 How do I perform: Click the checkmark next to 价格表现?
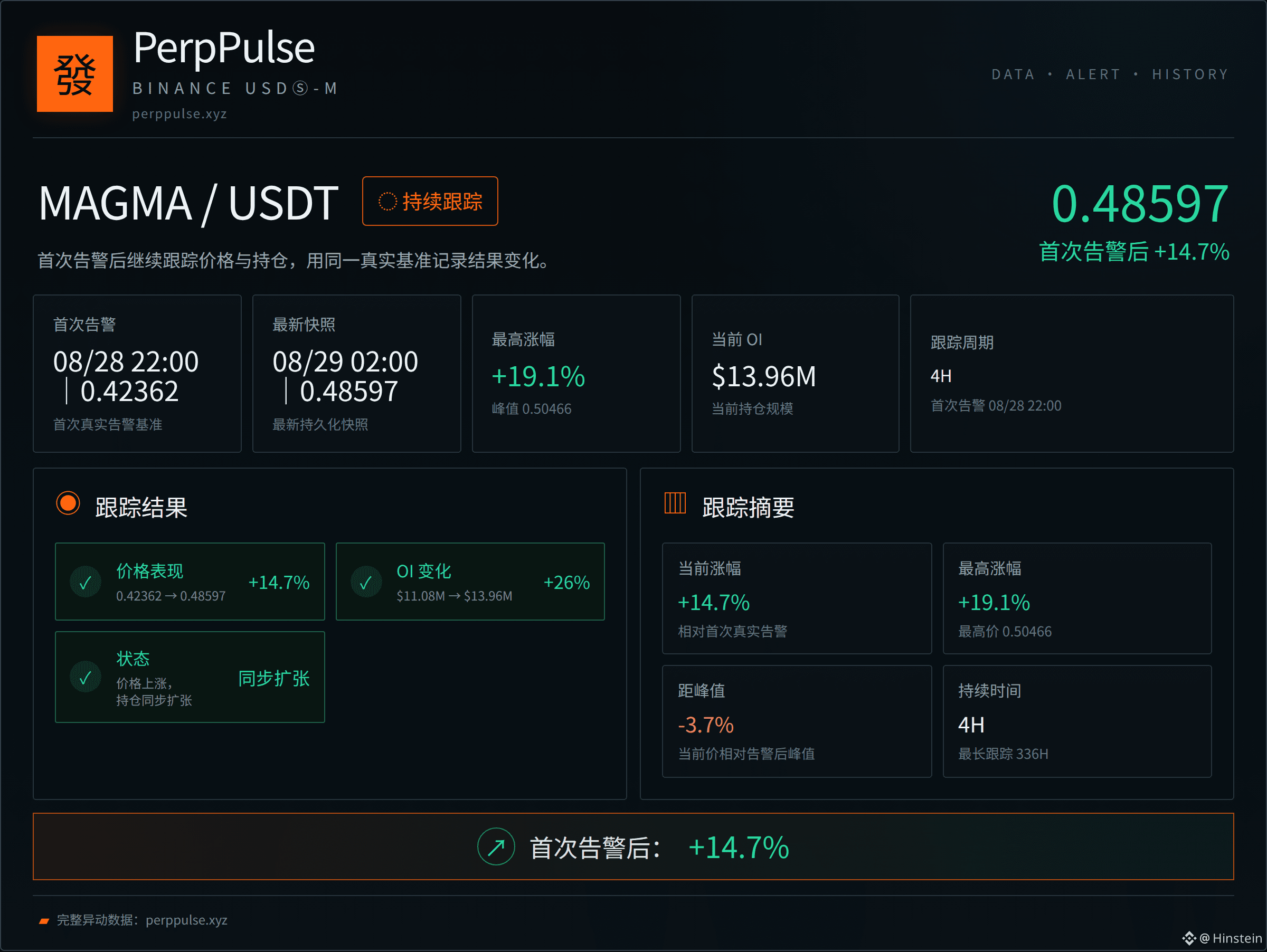86,582
